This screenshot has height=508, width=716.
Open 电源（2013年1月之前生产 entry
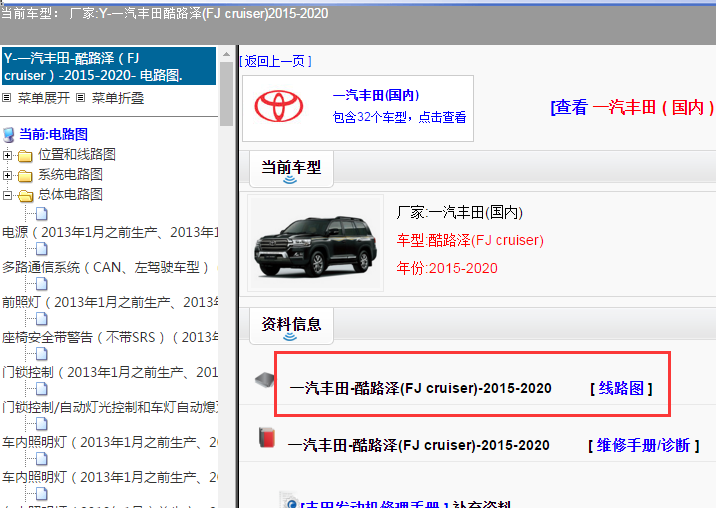pos(110,232)
